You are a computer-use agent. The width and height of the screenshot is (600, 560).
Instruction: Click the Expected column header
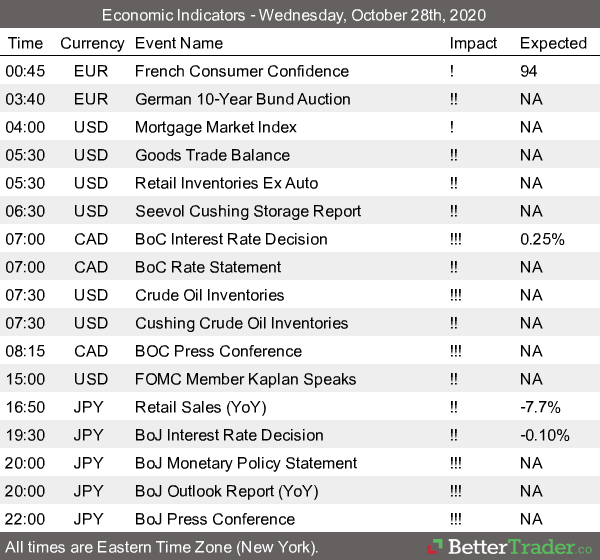tap(553, 43)
